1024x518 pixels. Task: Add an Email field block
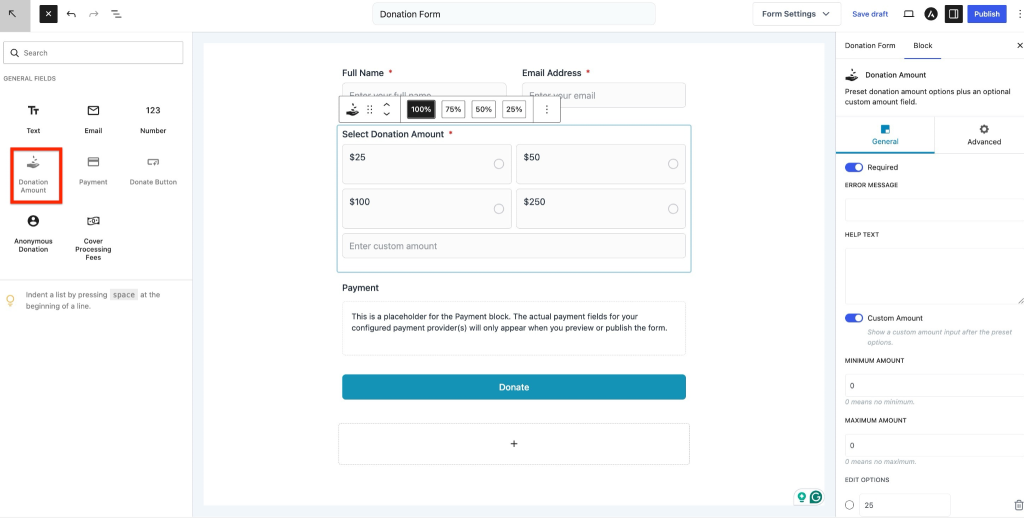click(x=93, y=119)
